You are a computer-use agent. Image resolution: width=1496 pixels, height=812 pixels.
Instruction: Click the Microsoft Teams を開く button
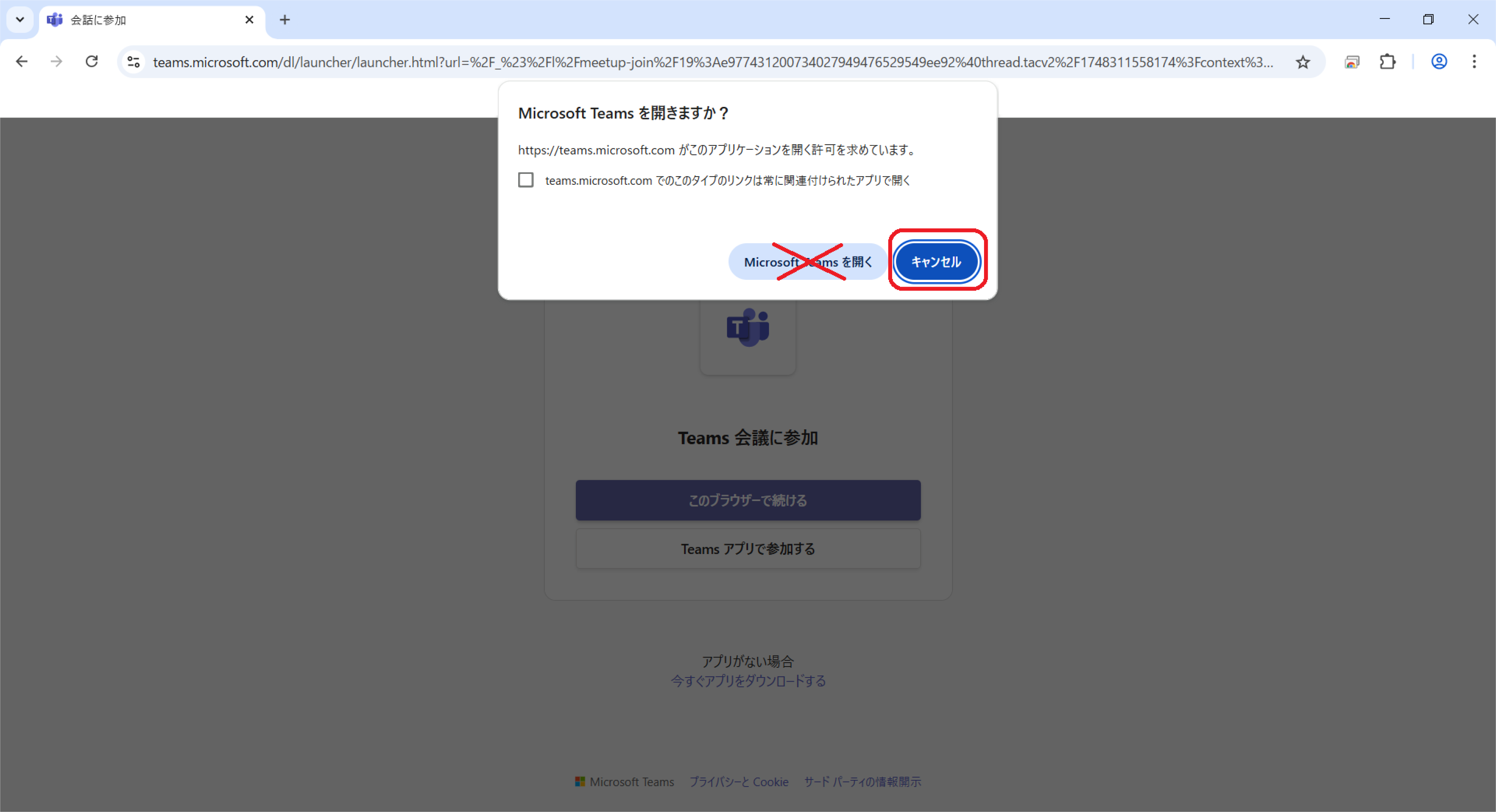click(808, 262)
